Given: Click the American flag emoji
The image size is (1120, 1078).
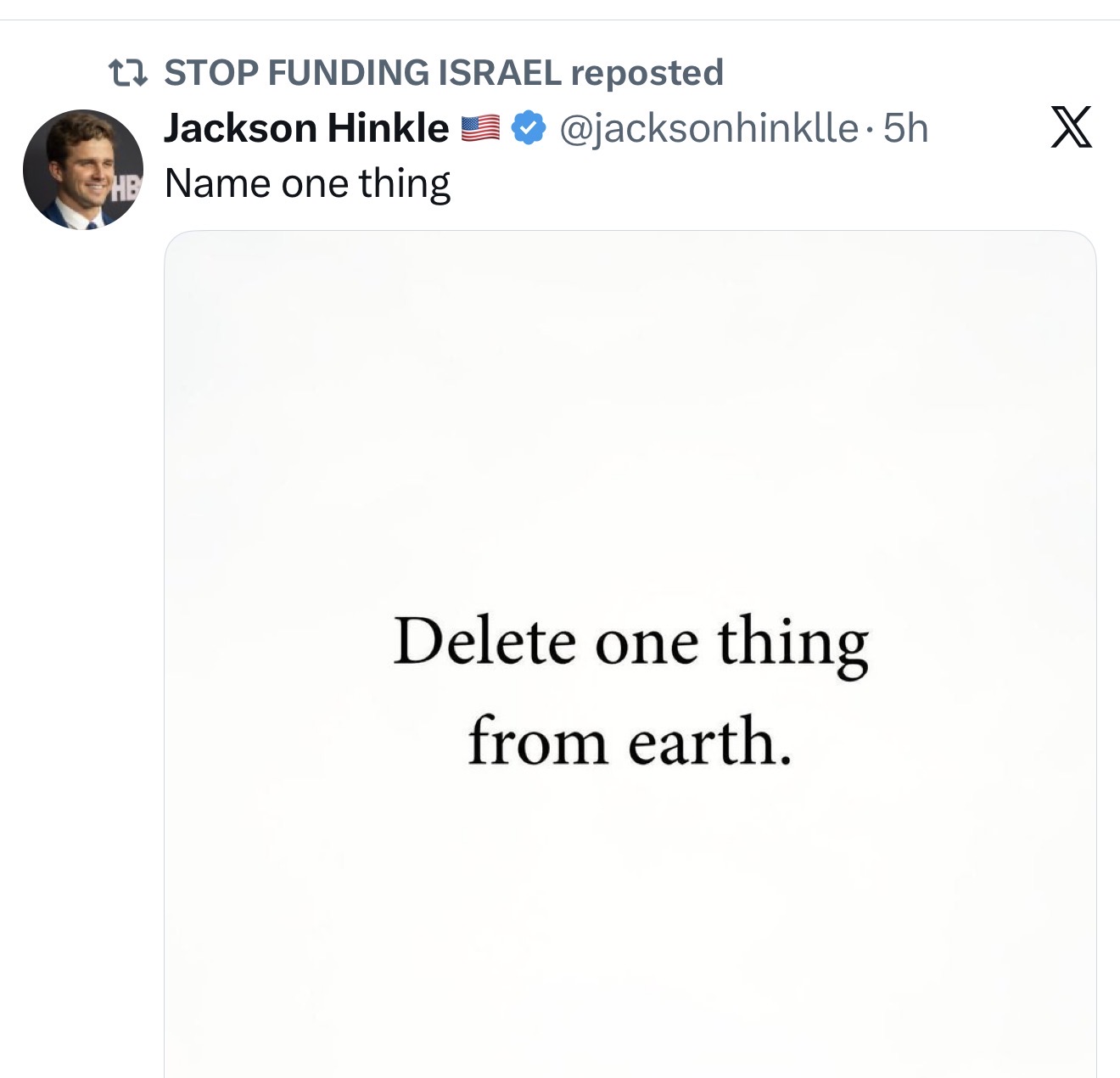Looking at the screenshot, I should tap(480, 128).
